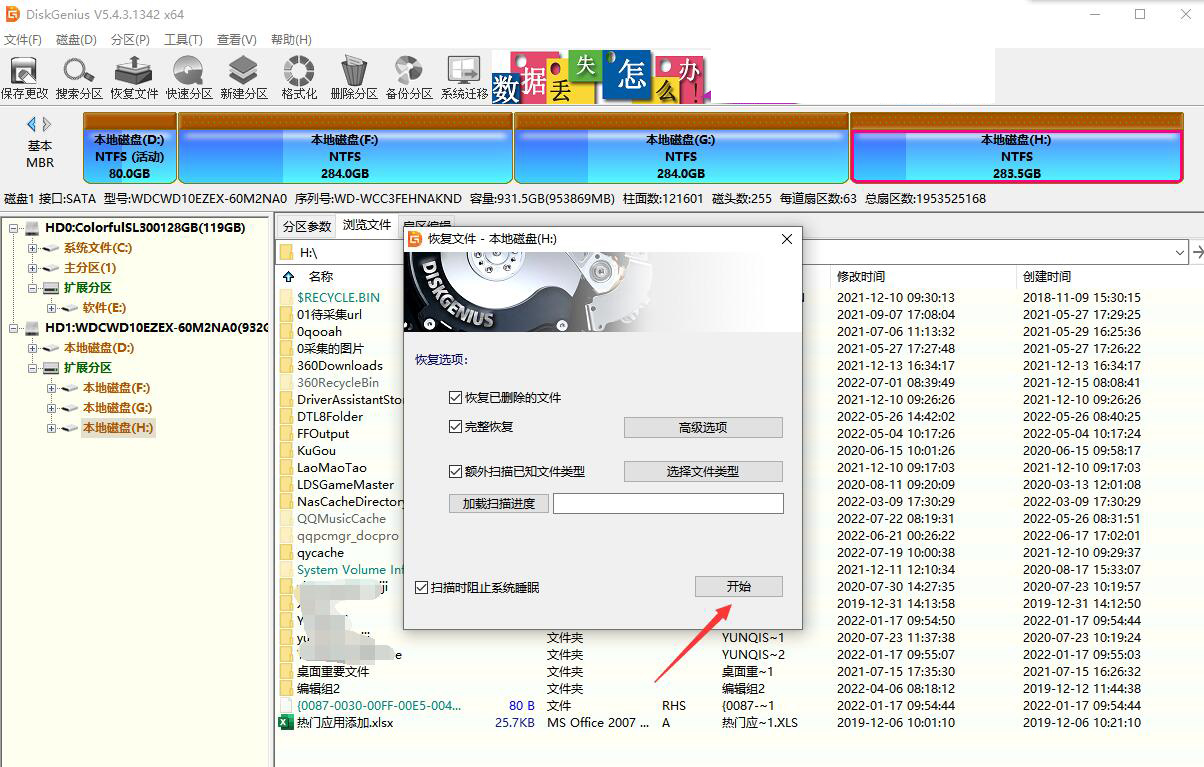1204x767 pixels.
Task: Click the 恢复文件 (Recover Files) toolbar icon
Action: [134, 77]
